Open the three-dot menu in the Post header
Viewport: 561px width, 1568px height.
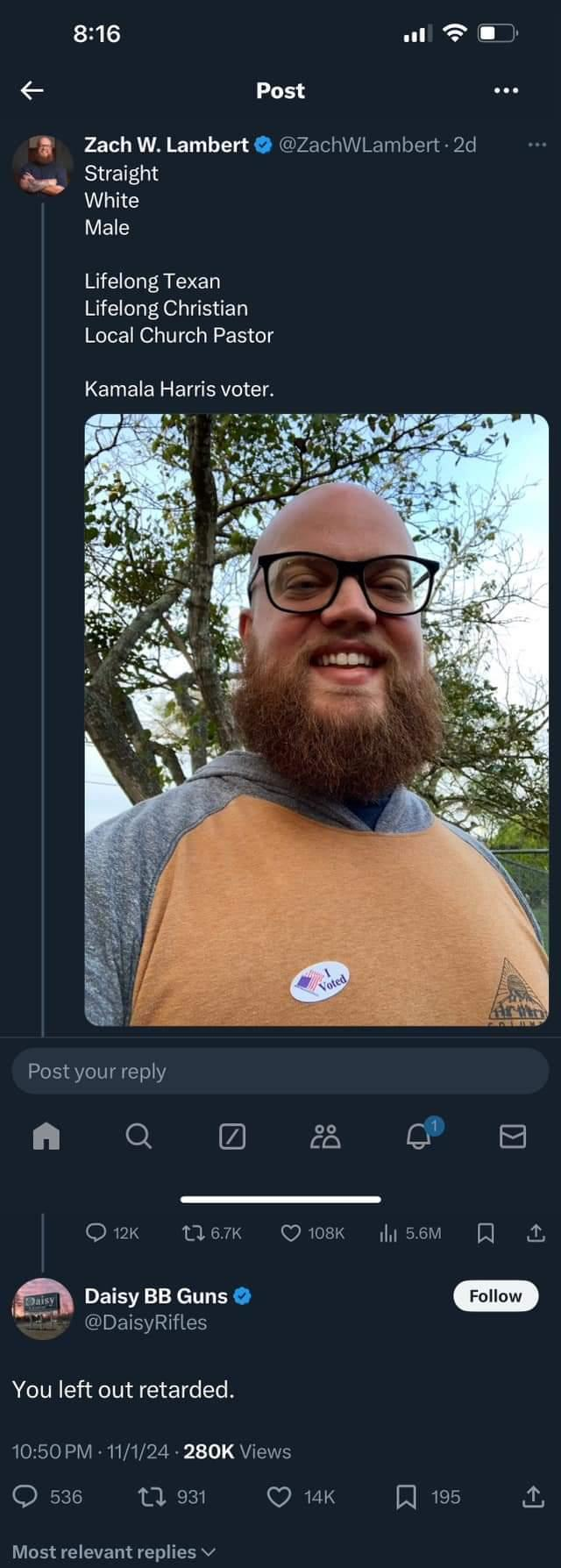tap(506, 90)
